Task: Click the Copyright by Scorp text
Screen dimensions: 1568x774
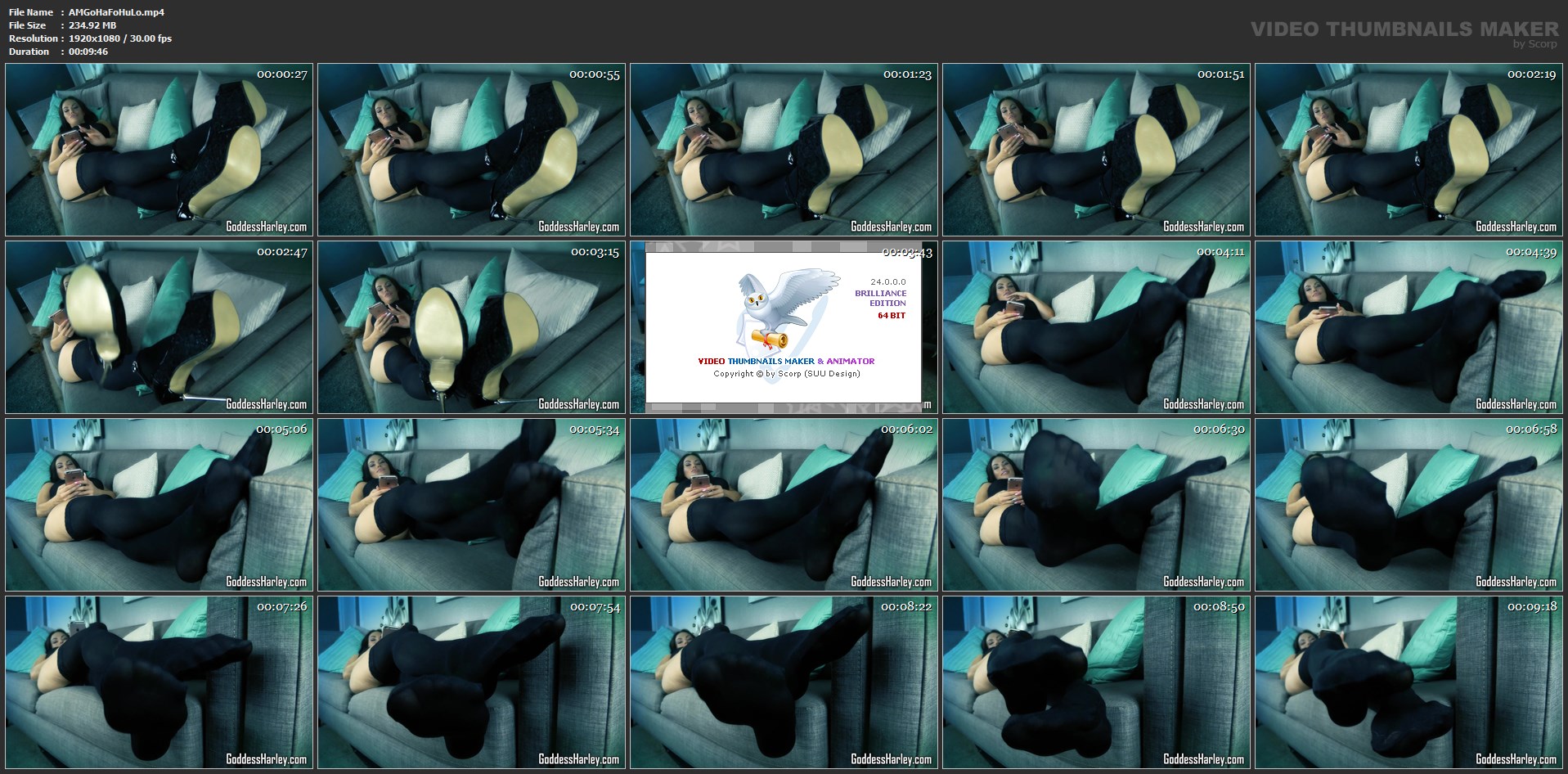Action: pos(786,374)
